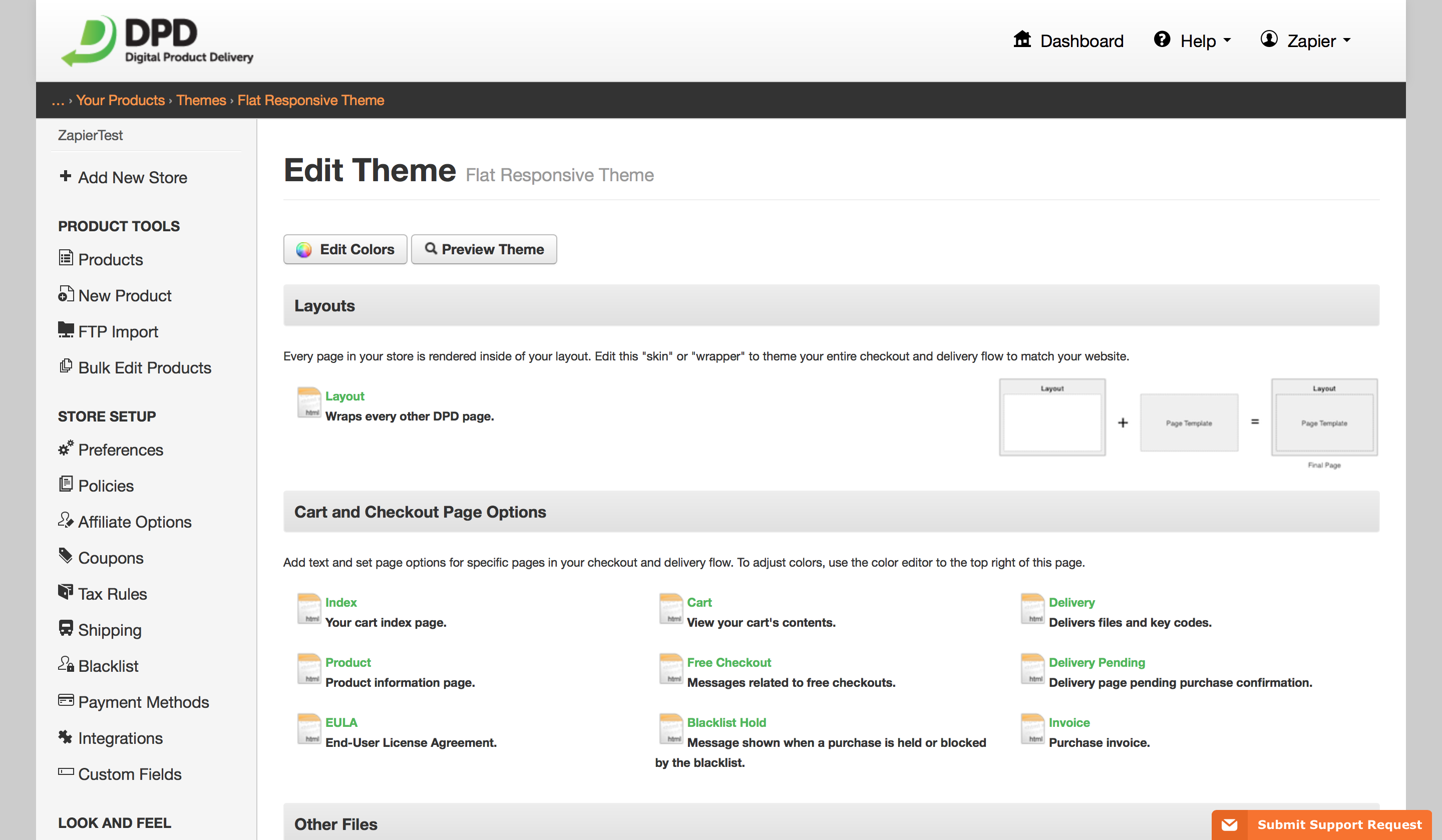1442x840 pixels.
Task: Click the Shipping truck icon
Action: [66, 628]
